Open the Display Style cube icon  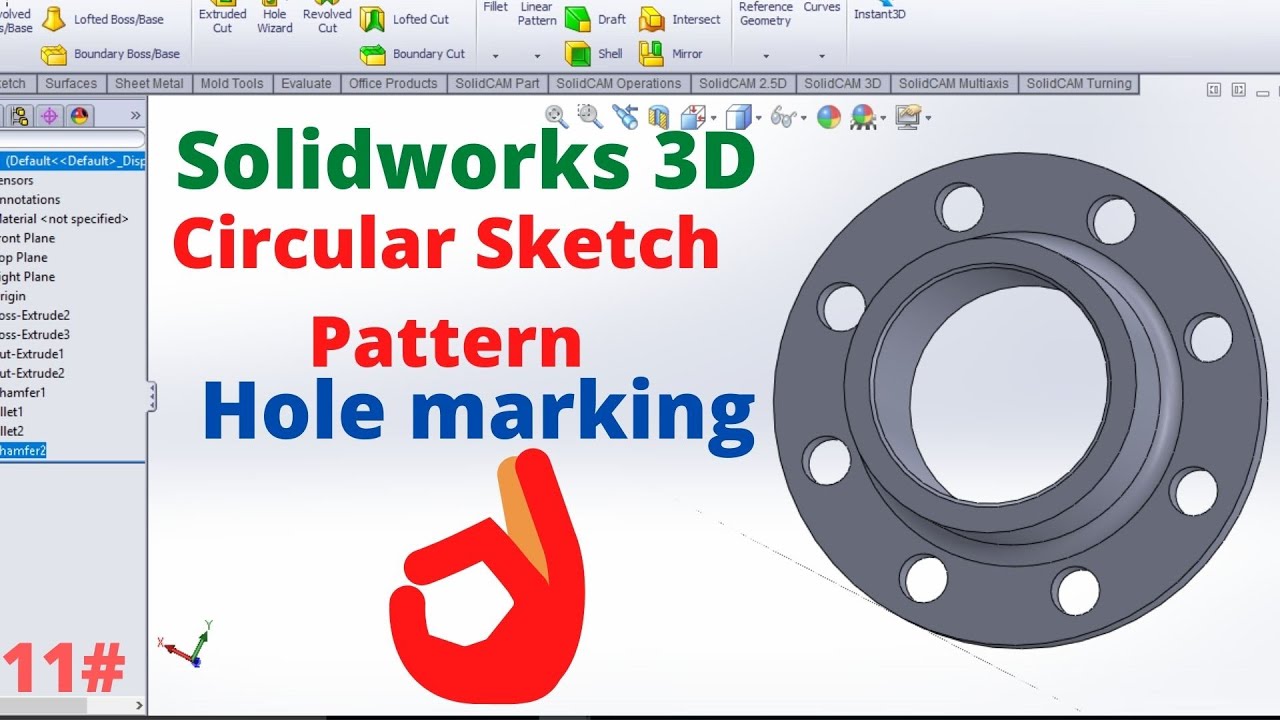point(738,117)
